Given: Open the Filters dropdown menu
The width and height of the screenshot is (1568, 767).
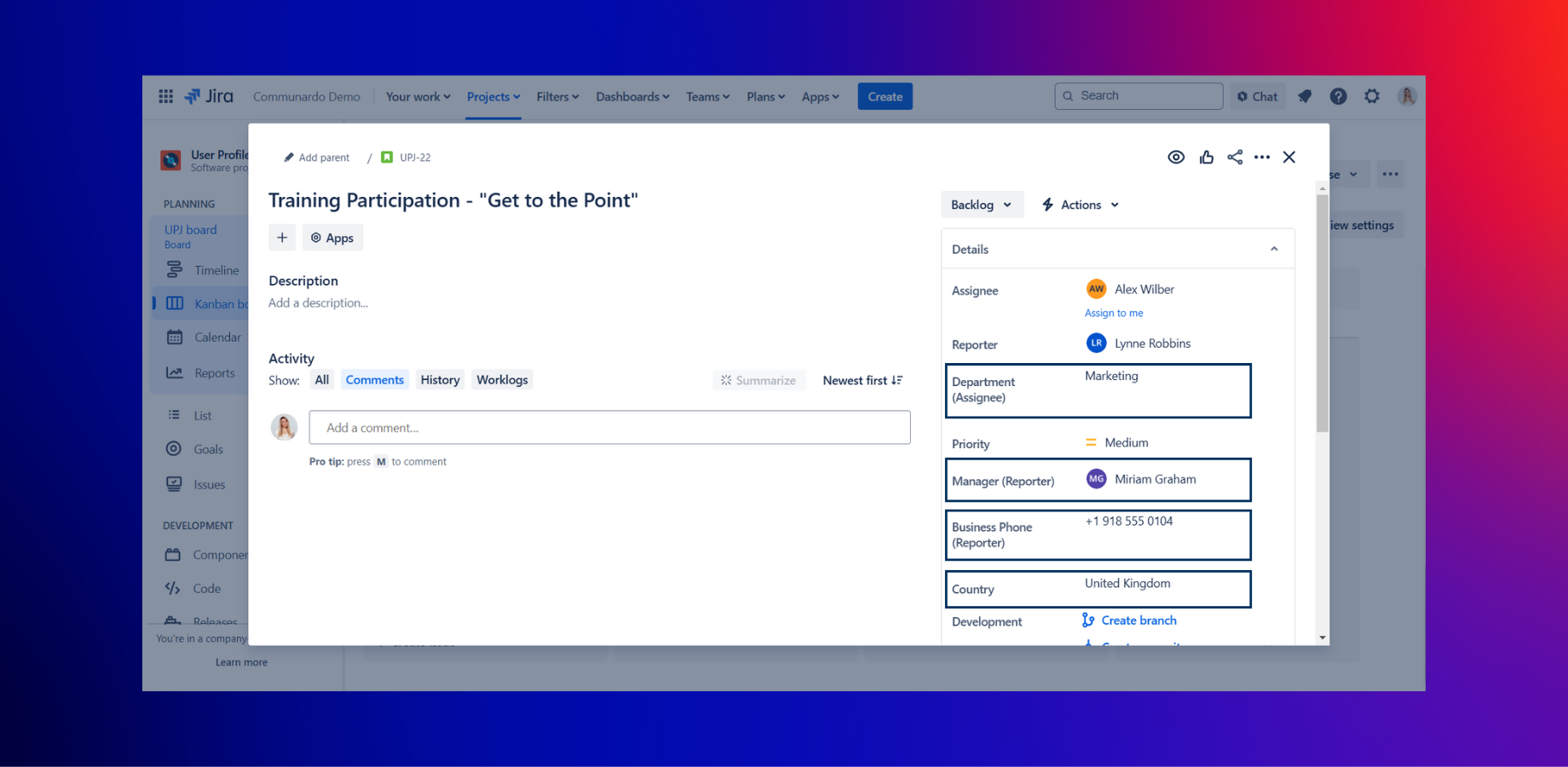Looking at the screenshot, I should tap(557, 96).
